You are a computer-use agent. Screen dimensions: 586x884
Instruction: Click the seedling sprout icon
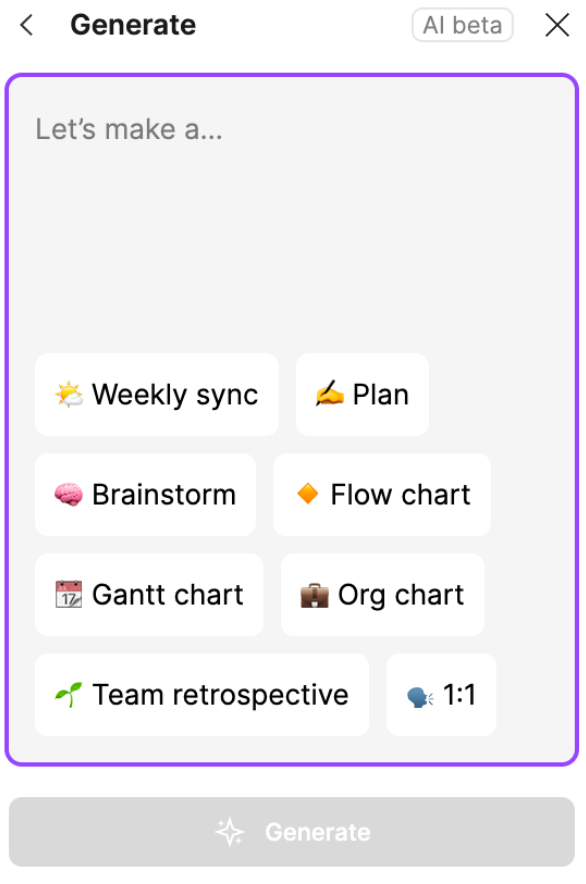tap(68, 695)
